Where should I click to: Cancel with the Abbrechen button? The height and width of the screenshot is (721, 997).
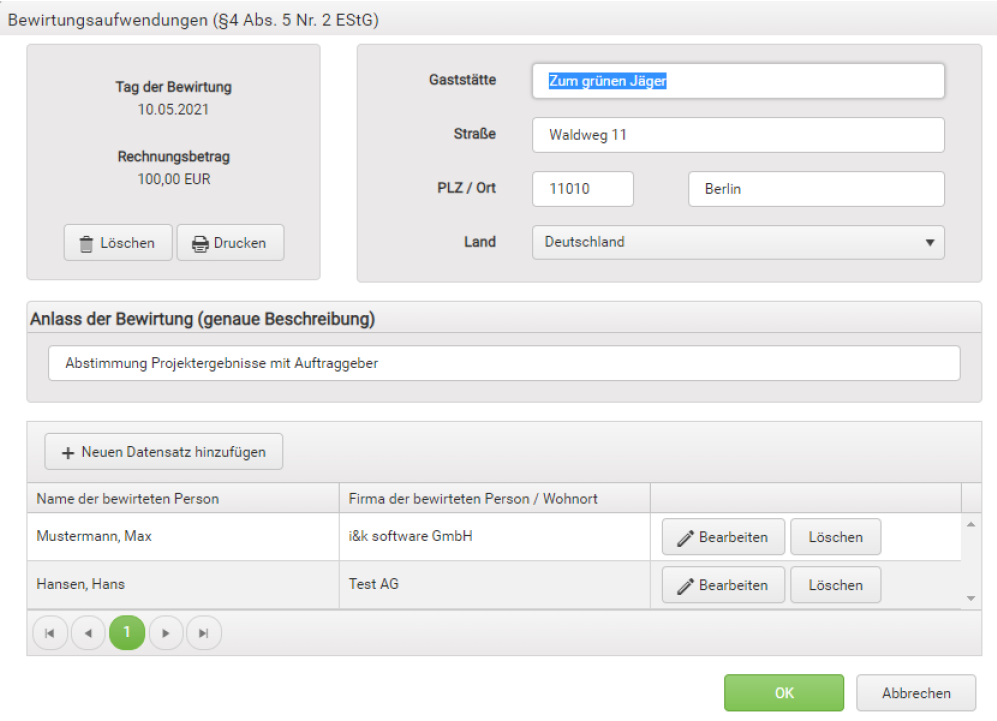[915, 693]
